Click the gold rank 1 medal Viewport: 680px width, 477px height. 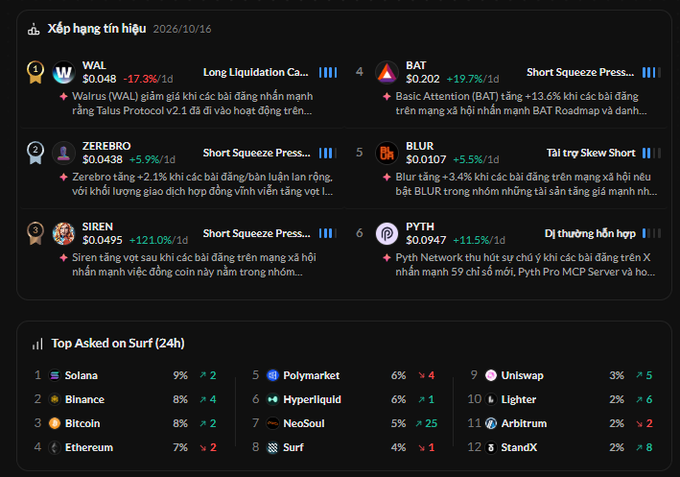click(35, 72)
